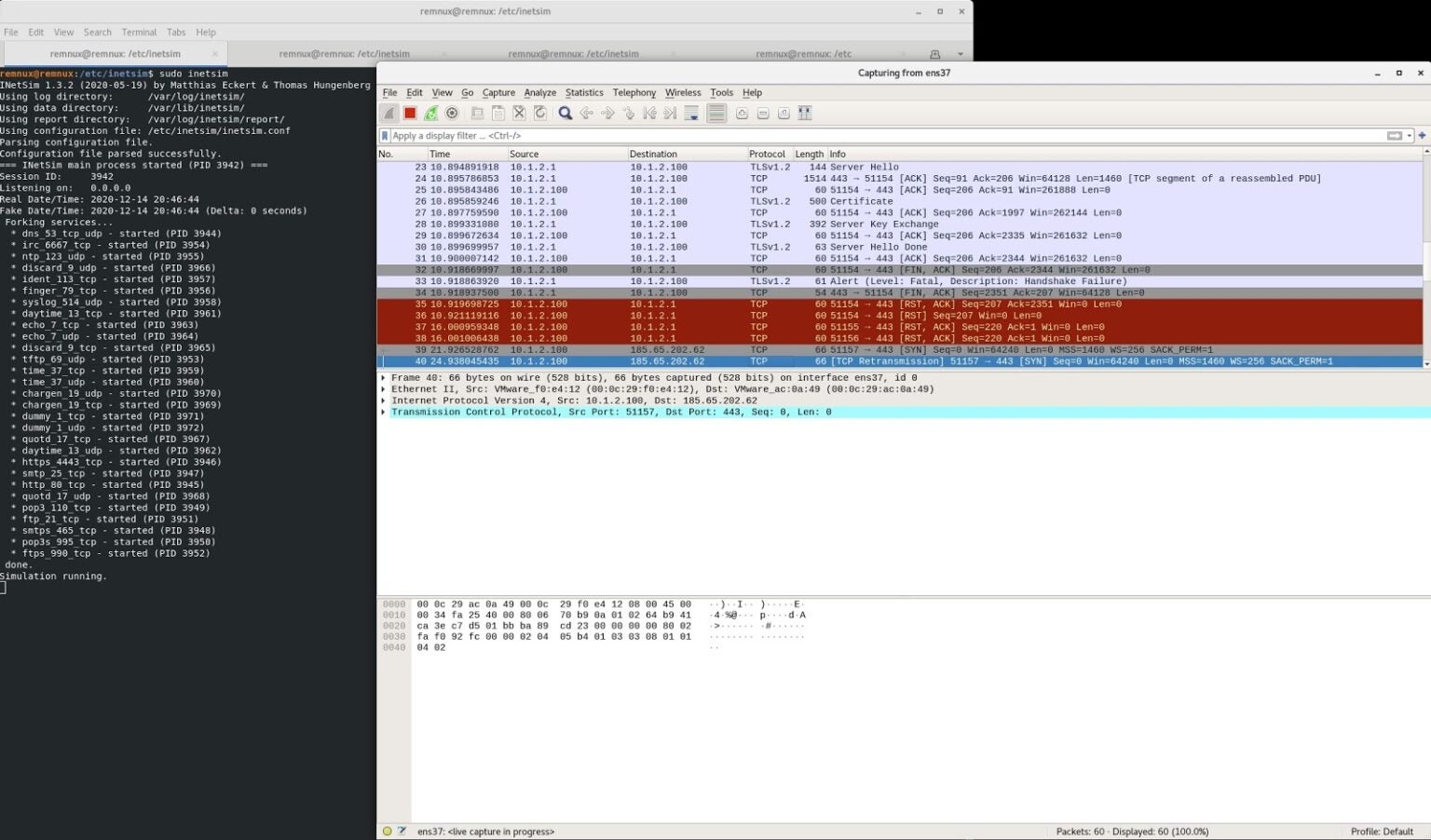
Task: Switch to the remnux@remnux: /etc terminal tab
Action: 802,53
